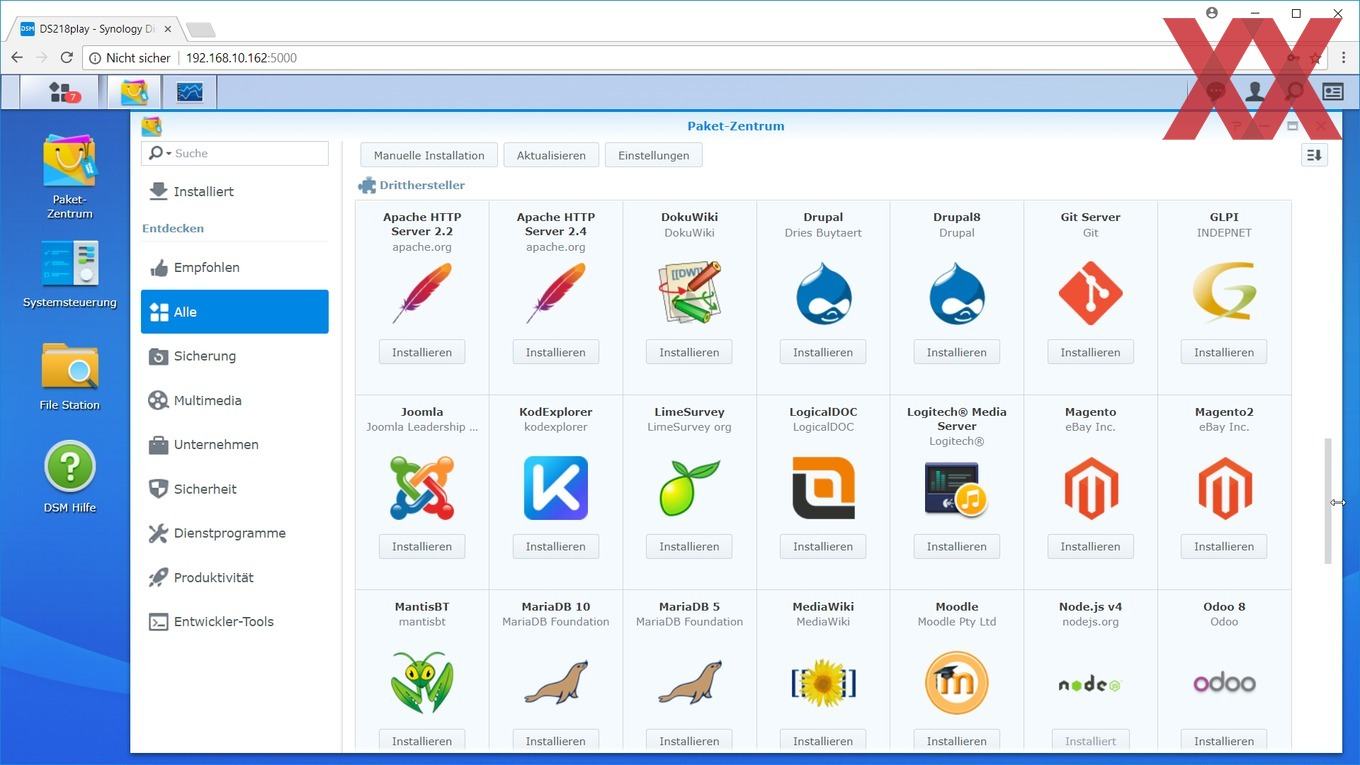Open Einstellungen of Paket-Zentrum
The width and height of the screenshot is (1360, 765).
coord(654,155)
